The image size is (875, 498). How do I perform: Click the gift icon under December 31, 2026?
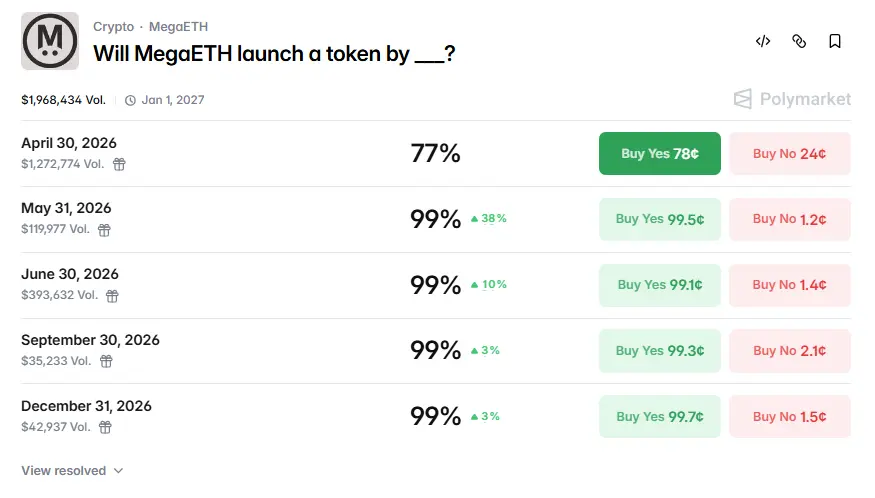coord(105,428)
